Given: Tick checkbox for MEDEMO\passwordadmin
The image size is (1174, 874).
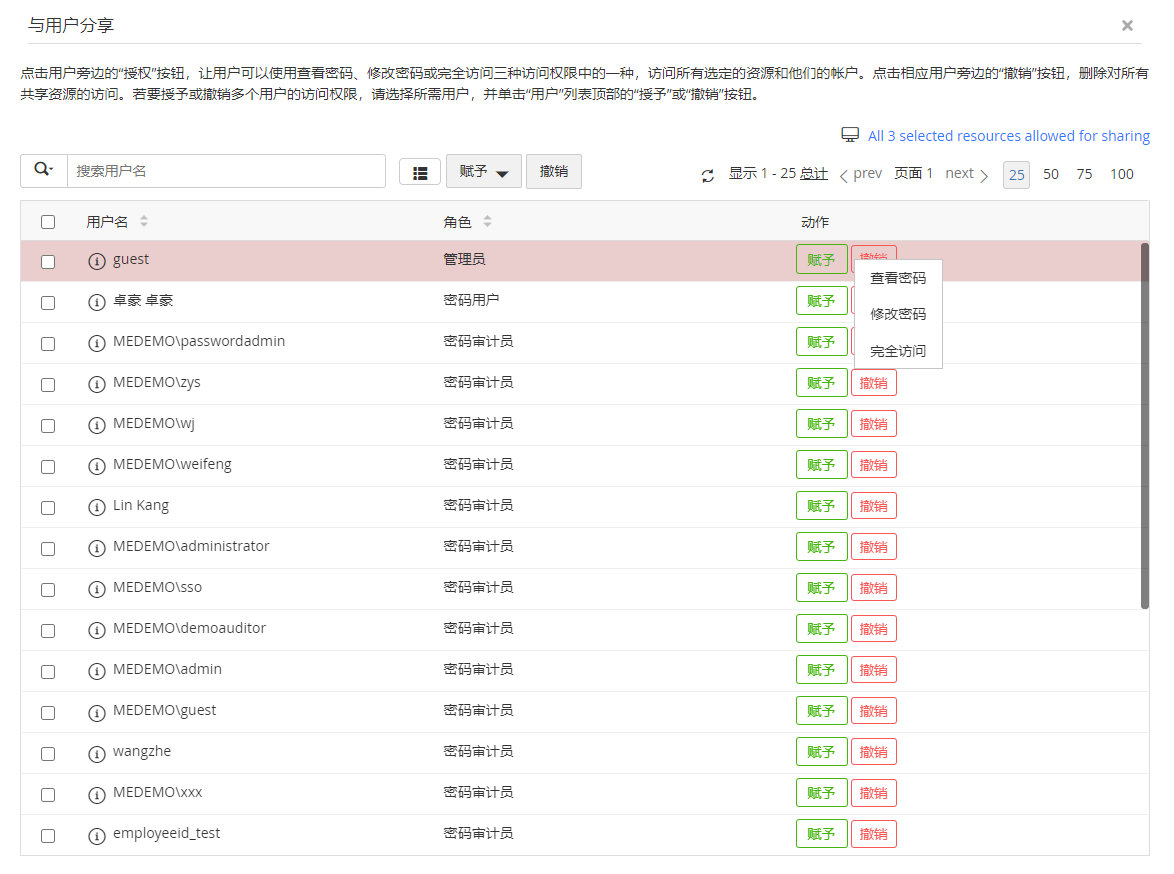Looking at the screenshot, I should click(48, 344).
